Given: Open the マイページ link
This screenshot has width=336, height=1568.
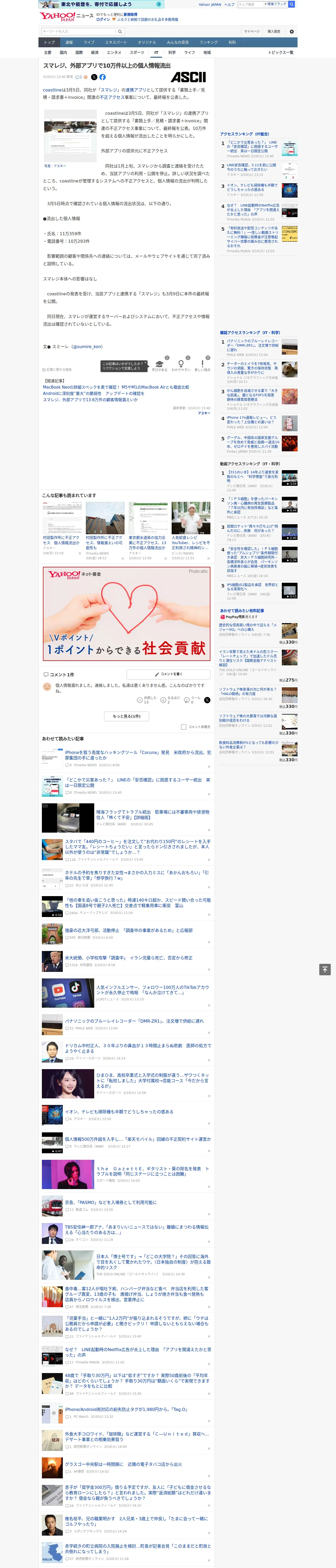Looking at the screenshot, I should (252, 32).
